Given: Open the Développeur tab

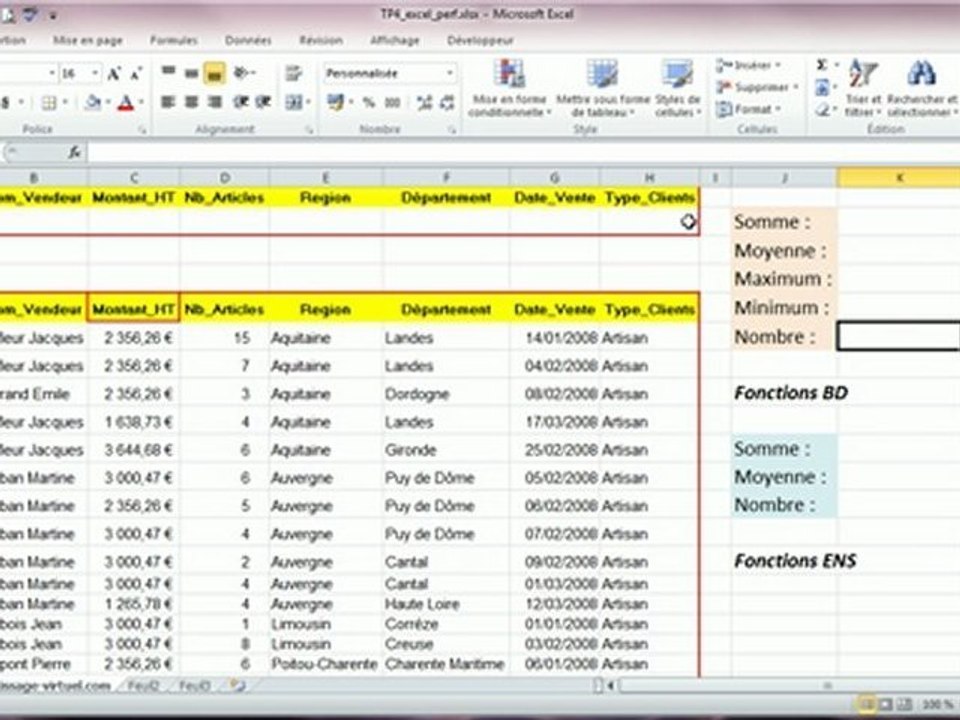Looking at the screenshot, I should click(480, 40).
